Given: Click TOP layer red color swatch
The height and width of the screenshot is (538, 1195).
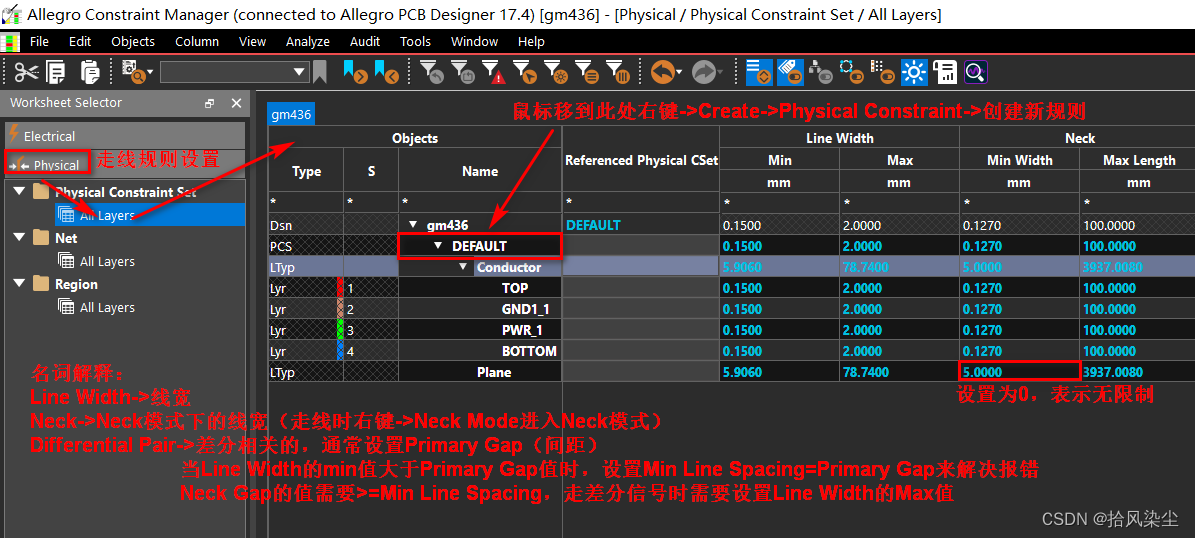Looking at the screenshot, I should pos(340,288).
